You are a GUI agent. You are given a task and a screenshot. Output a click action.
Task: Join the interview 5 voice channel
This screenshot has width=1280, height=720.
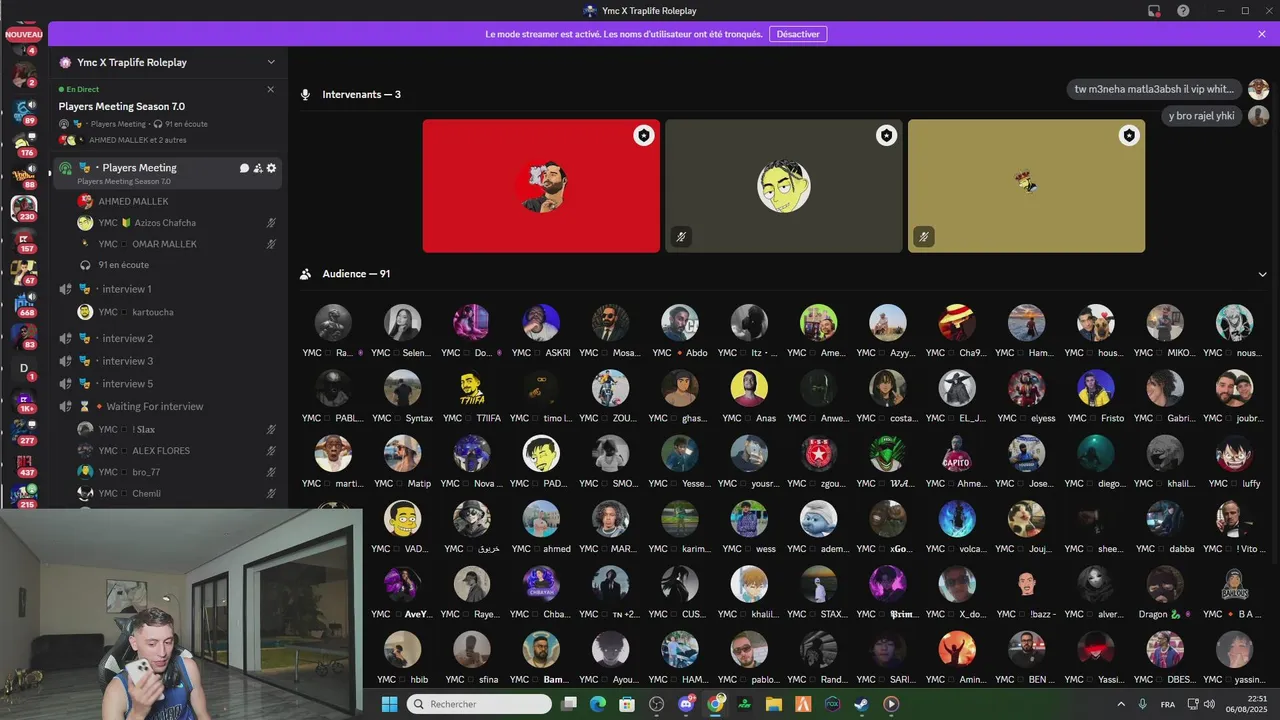pos(167,384)
